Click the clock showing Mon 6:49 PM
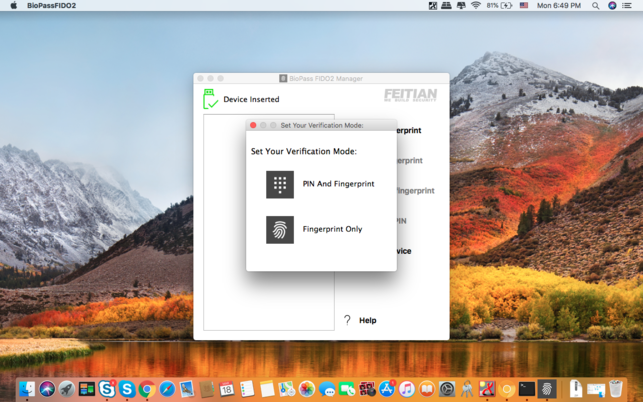 pyautogui.click(x=559, y=5)
